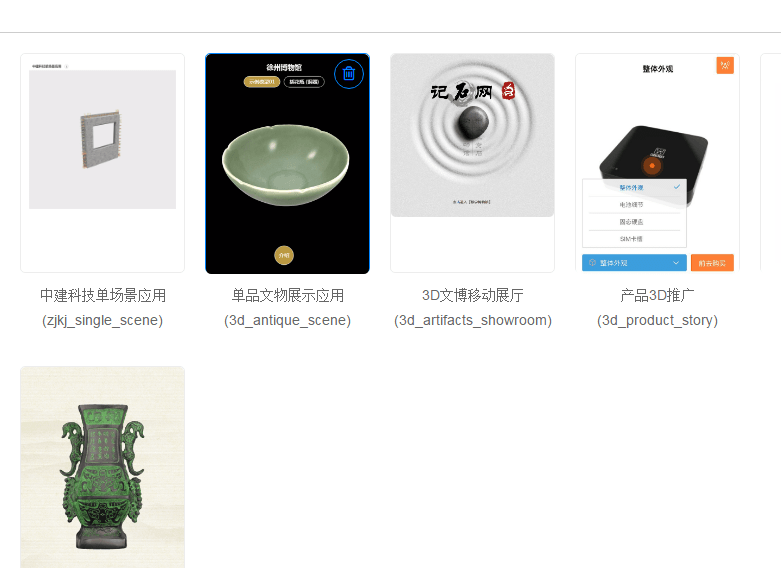781x568 pixels.
Task: Click the dark stone in ripple image
Action: (x=473, y=122)
